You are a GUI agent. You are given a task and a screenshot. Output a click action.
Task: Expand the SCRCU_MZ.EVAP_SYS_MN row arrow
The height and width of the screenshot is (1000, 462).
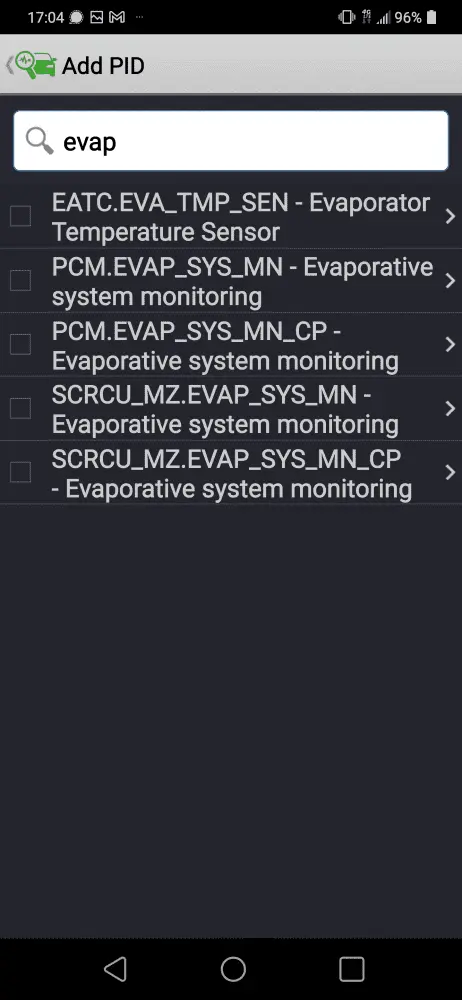[450, 408]
